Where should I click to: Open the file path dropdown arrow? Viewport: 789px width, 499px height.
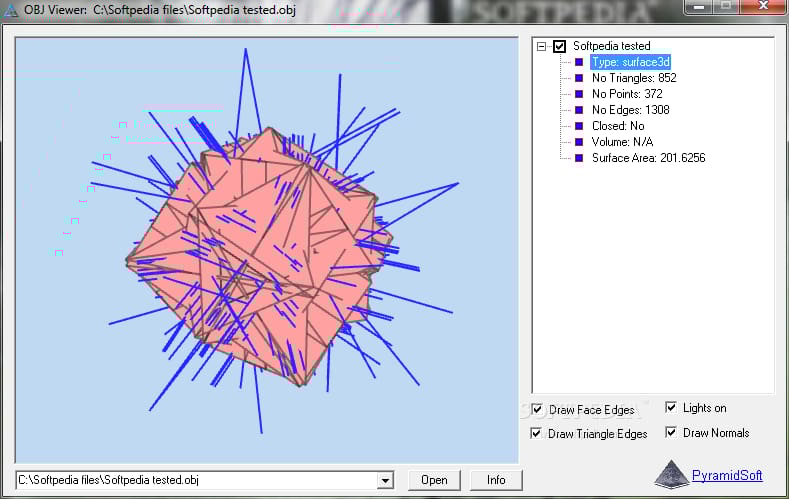click(x=385, y=481)
